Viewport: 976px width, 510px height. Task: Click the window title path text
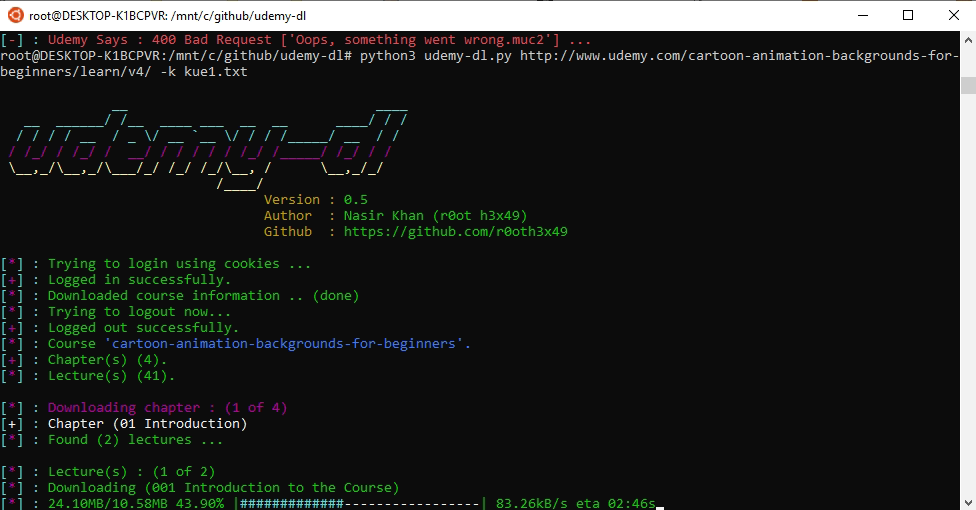(167, 16)
